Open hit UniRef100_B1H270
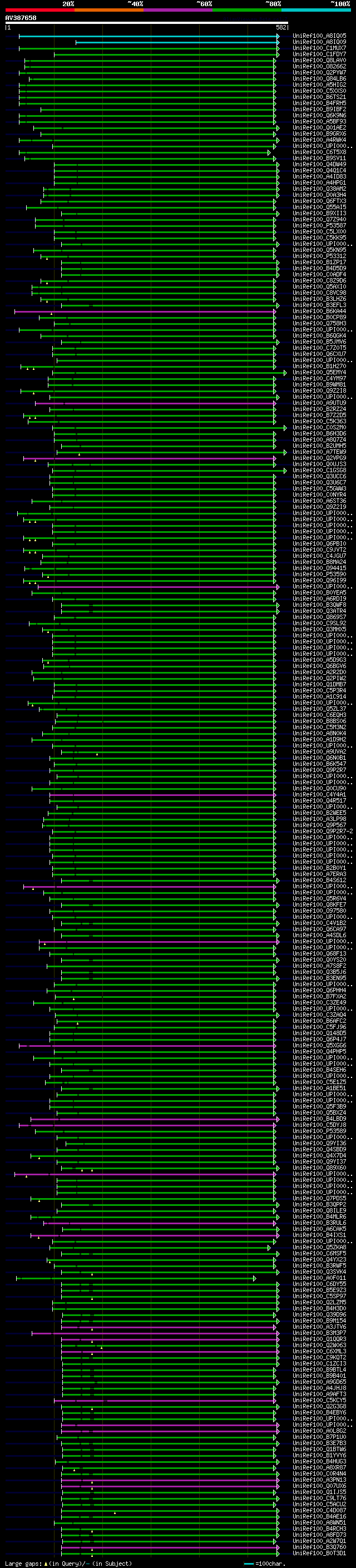Screen dimensions: 356x1568 (319, 367)
